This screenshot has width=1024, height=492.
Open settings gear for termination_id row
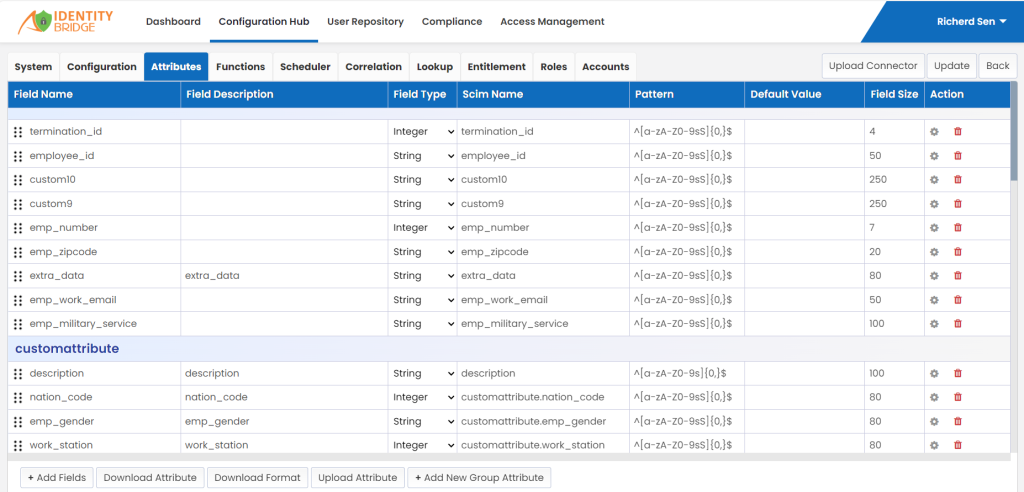tap(934, 131)
